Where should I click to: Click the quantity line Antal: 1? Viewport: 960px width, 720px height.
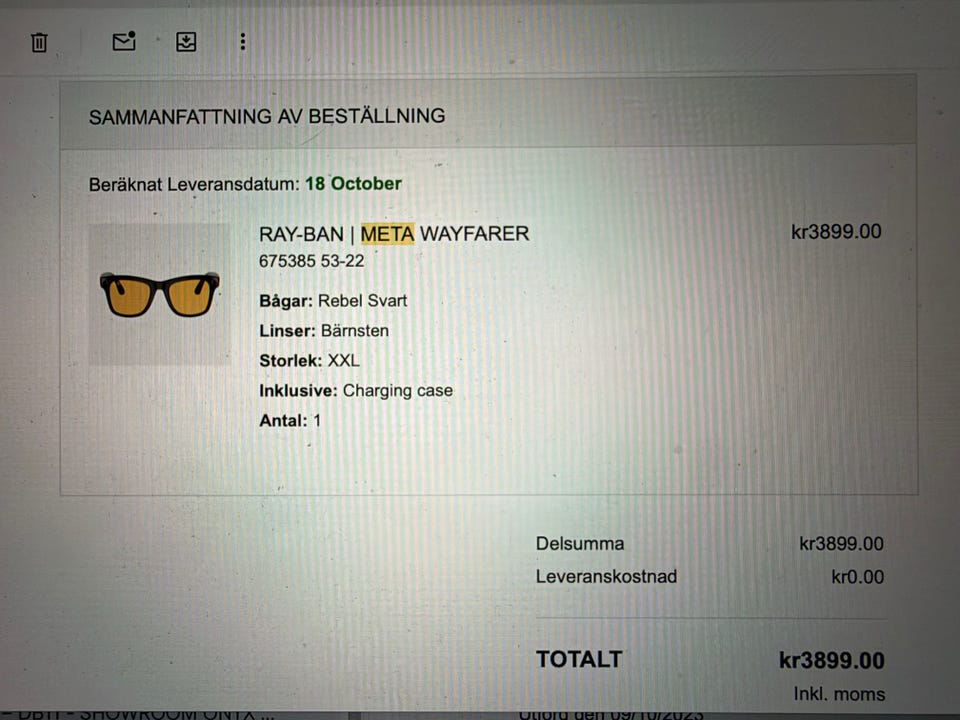point(290,421)
